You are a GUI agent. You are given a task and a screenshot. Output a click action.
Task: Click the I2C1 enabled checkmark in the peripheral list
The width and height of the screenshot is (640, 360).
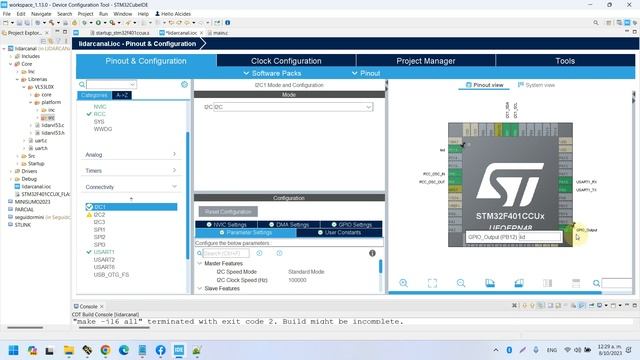89,207
